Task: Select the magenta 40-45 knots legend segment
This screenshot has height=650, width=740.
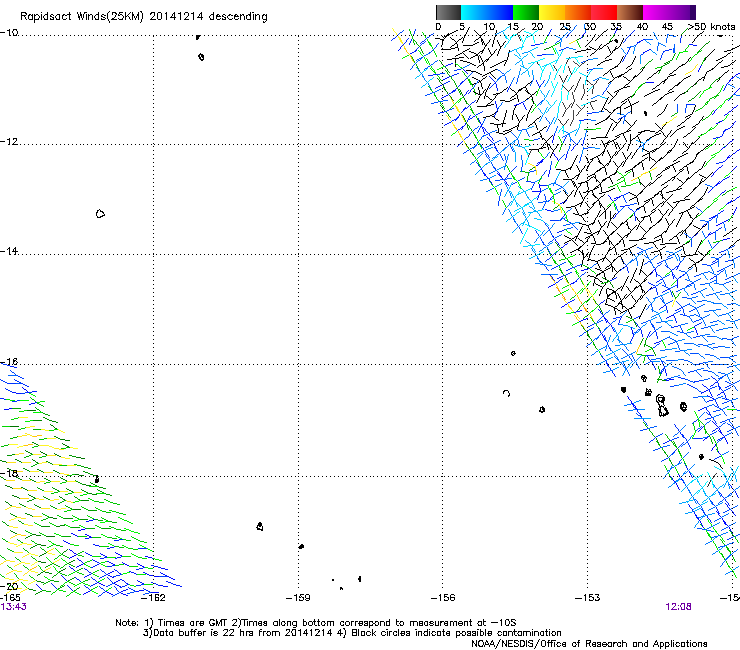Action: pos(656,12)
